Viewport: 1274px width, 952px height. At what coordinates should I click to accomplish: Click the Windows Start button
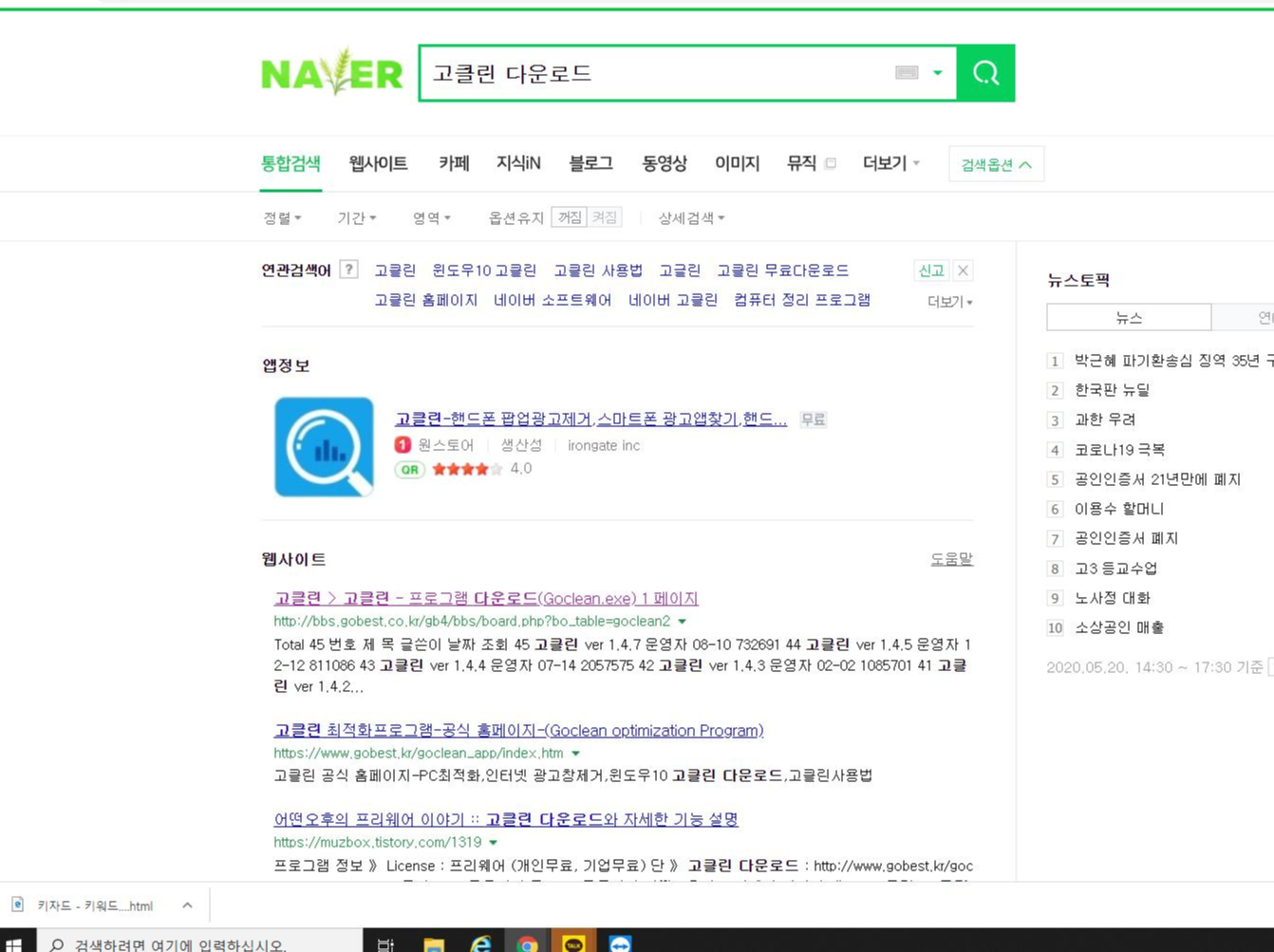(13, 943)
